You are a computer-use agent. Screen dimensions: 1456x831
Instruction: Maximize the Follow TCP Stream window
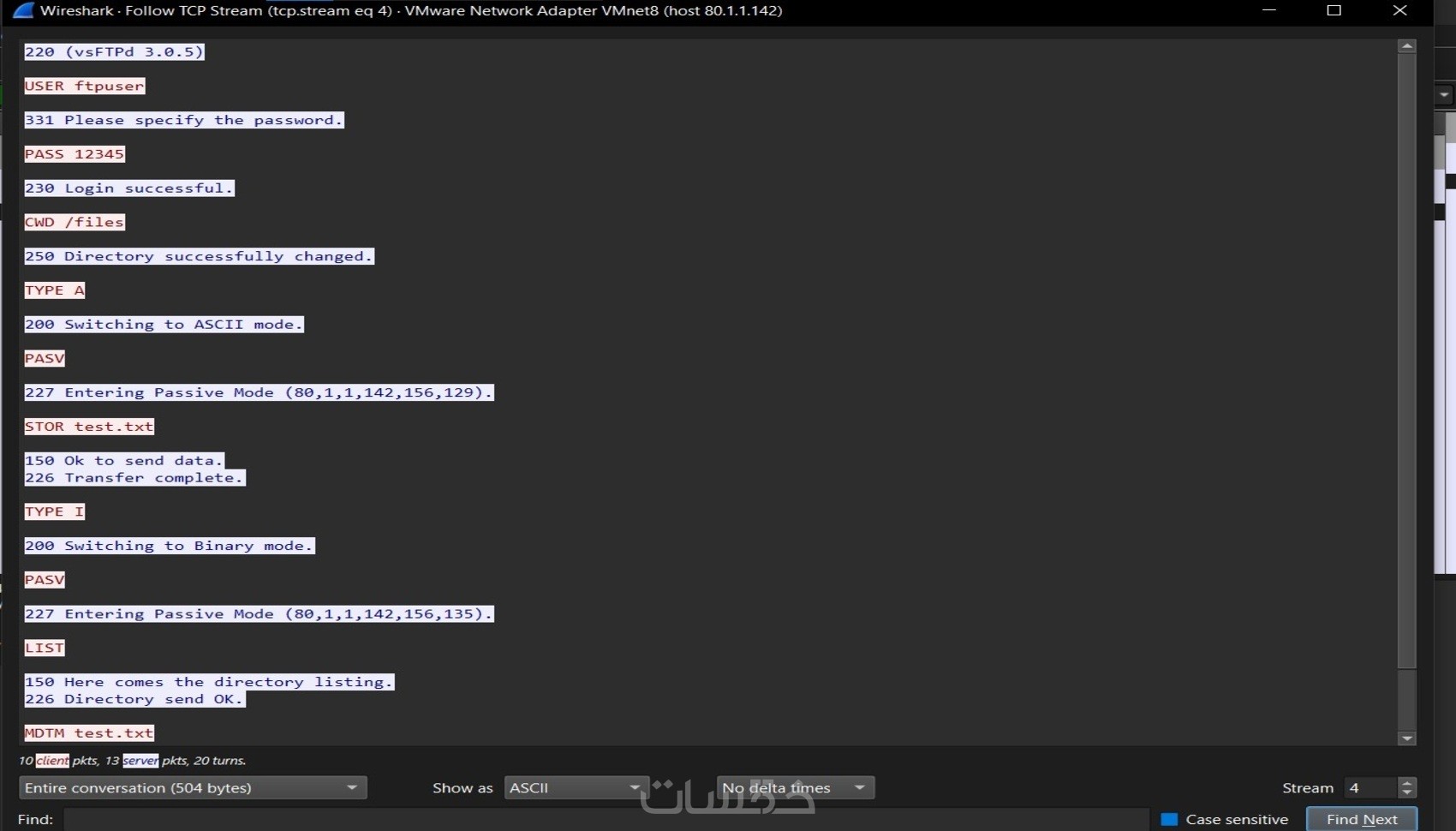tap(1334, 10)
